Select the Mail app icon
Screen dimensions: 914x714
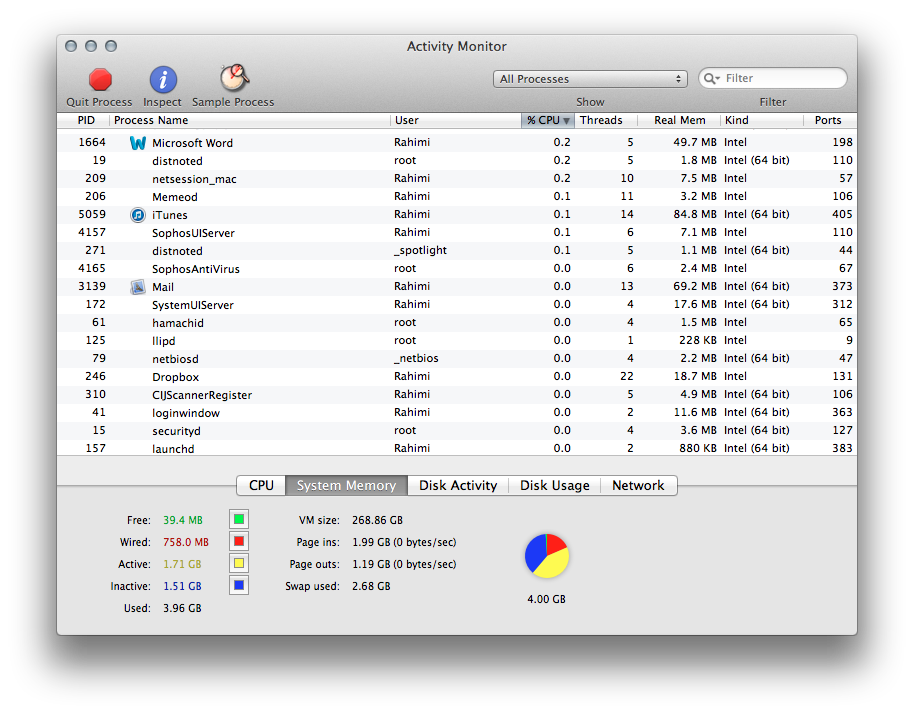pyautogui.click(x=138, y=287)
